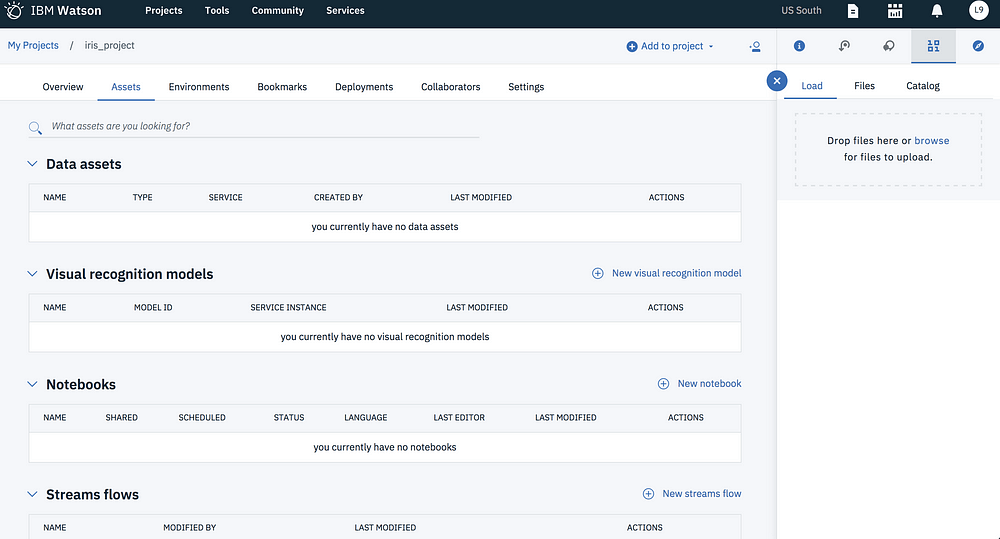Collapse the Visual recognition models section
The width and height of the screenshot is (1000, 539).
point(32,274)
